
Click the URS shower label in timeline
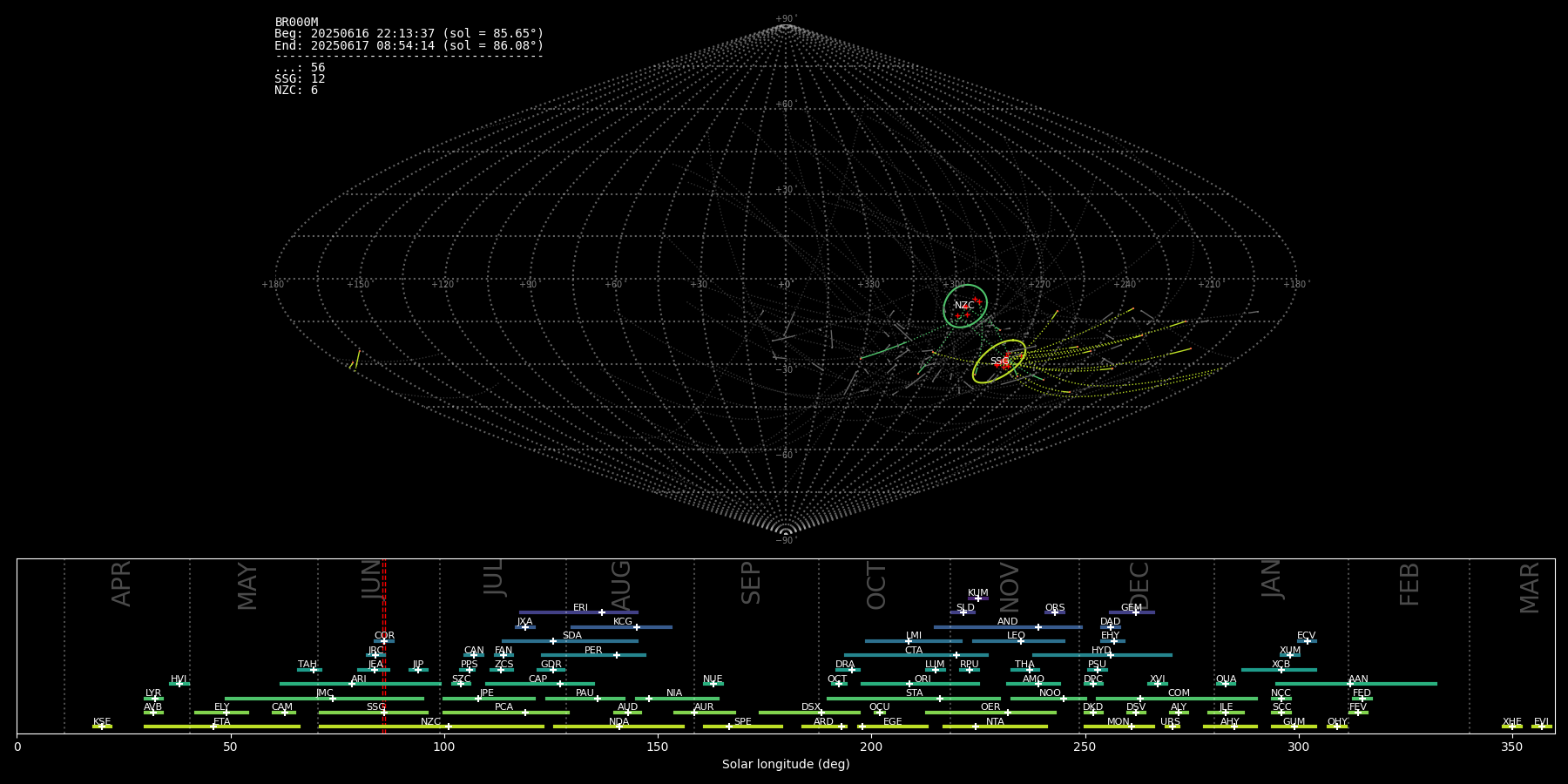pos(1170,722)
